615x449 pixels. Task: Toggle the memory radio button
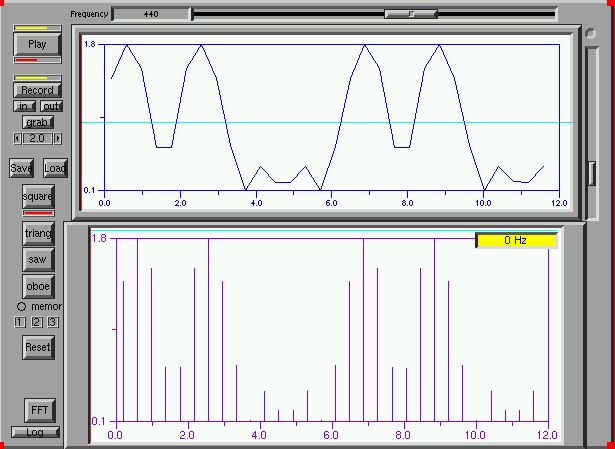pos(21,306)
